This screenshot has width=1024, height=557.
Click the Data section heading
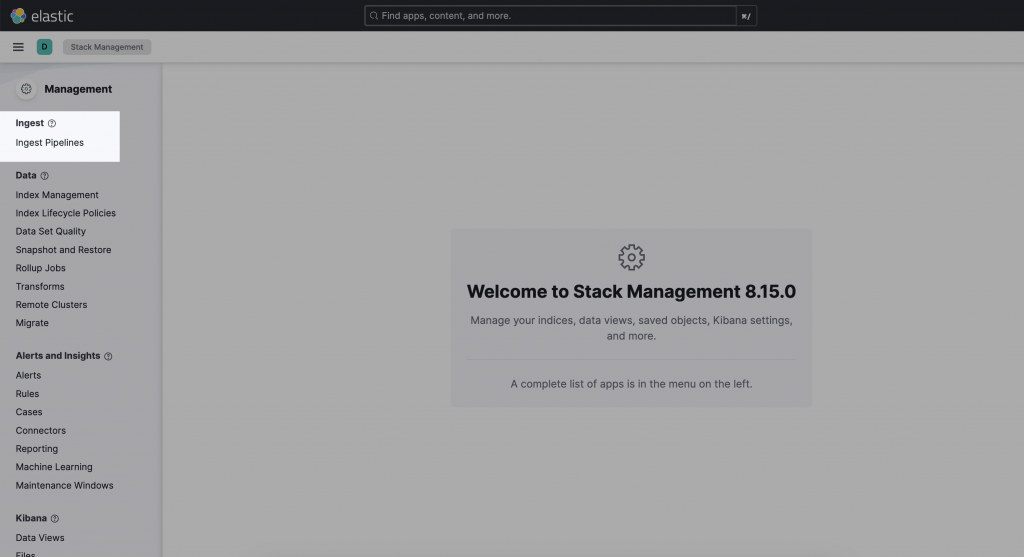26,175
